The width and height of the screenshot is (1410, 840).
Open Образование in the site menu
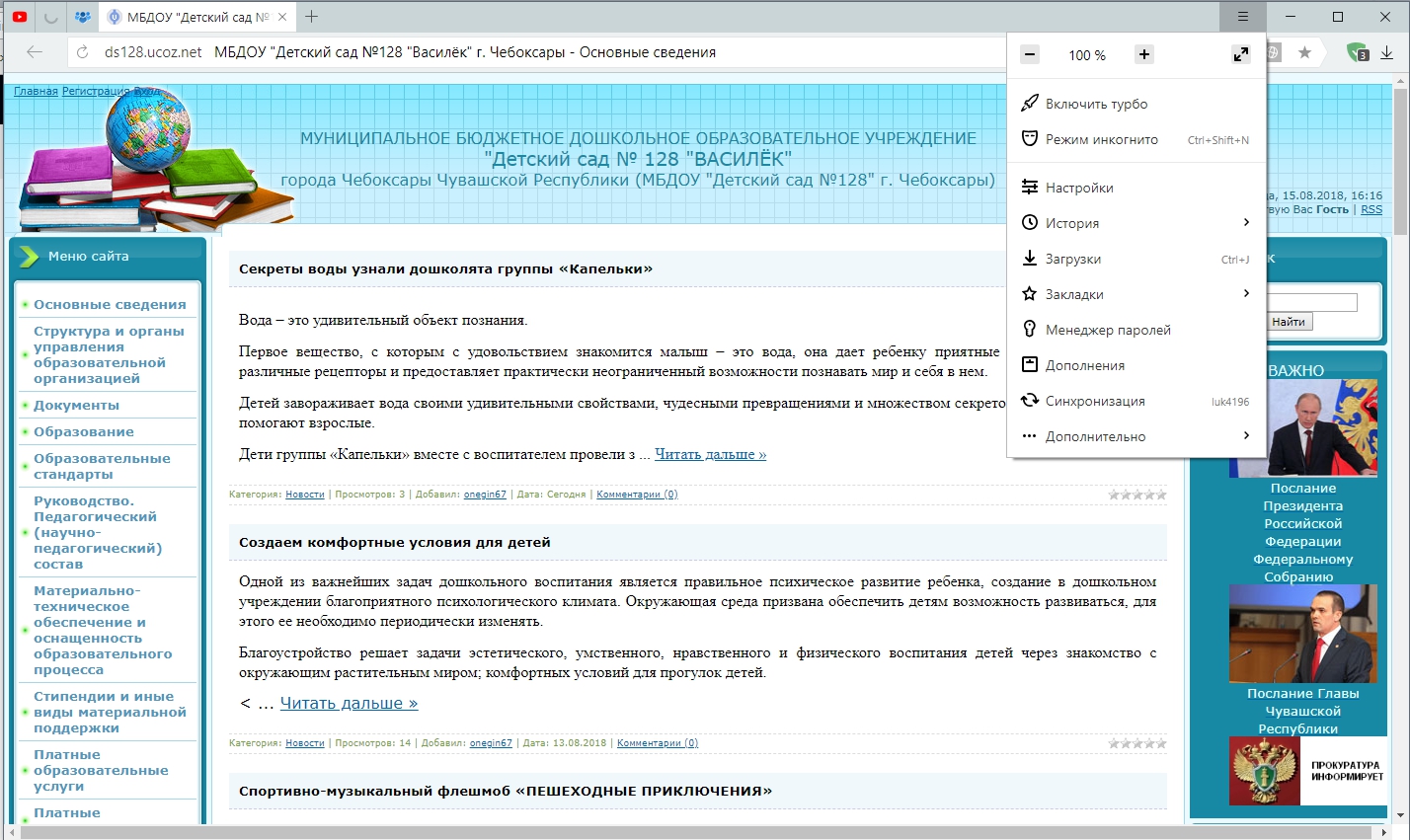[x=84, y=432]
